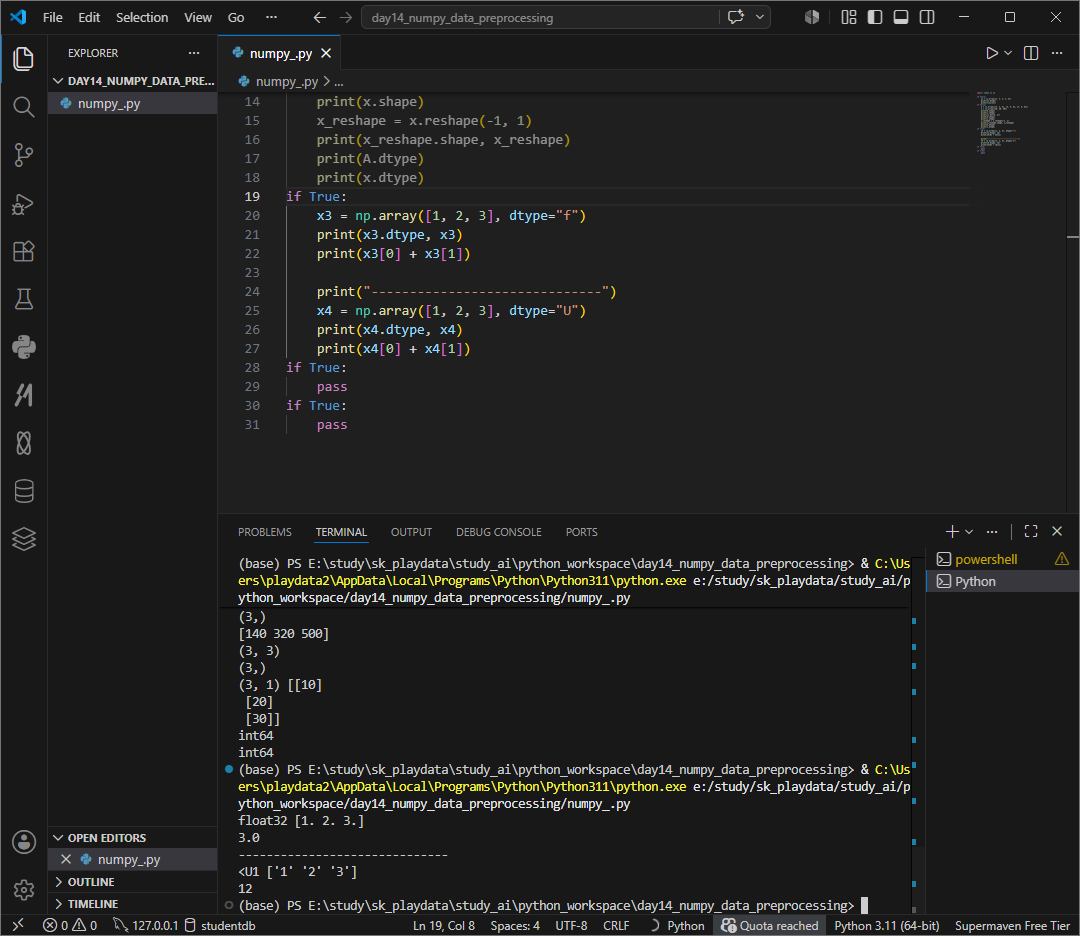Close the numpy_.py editor tab
The image size is (1080, 936).
click(x=326, y=53)
